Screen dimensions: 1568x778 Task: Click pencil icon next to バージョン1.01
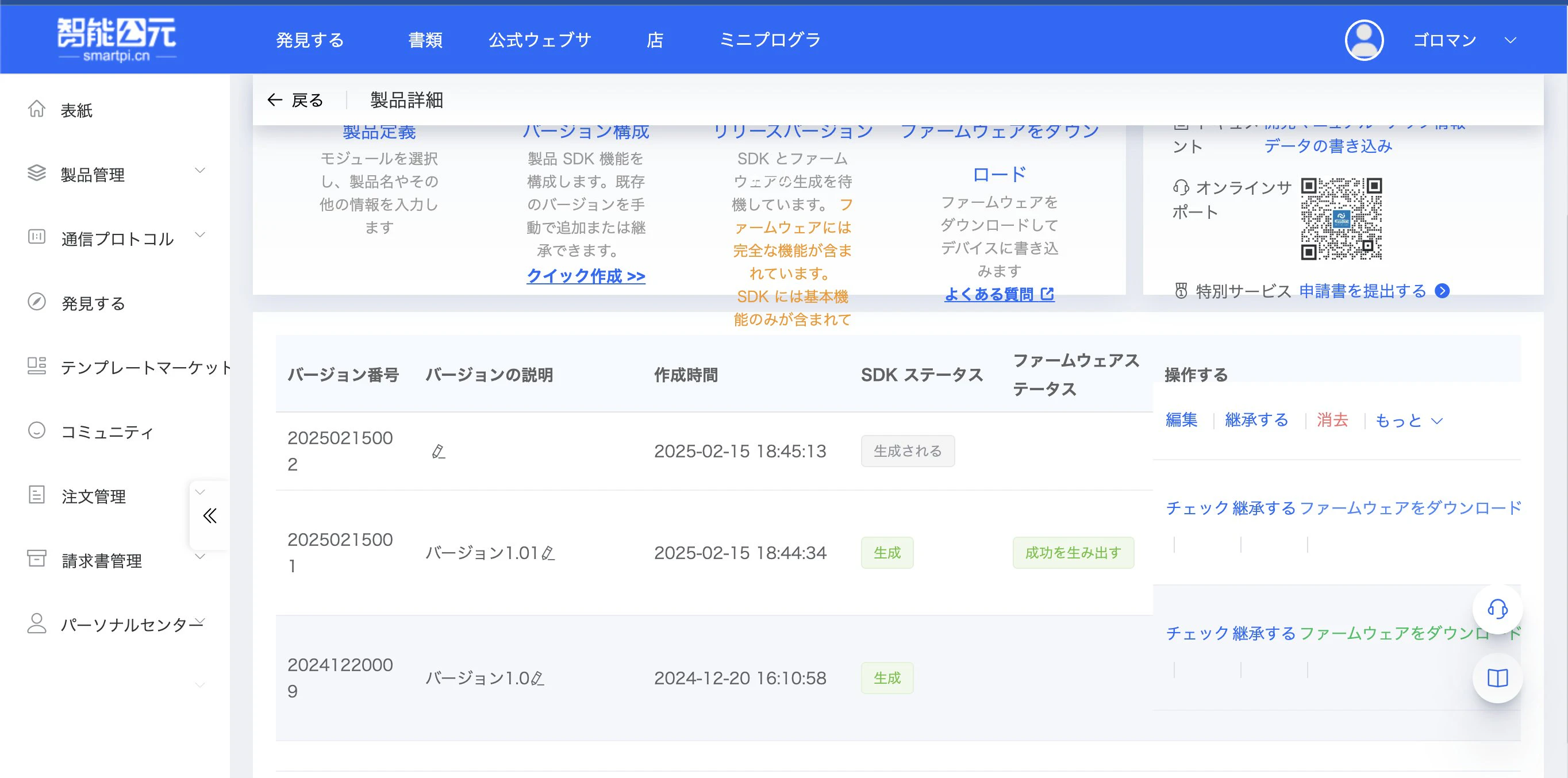[x=548, y=553]
